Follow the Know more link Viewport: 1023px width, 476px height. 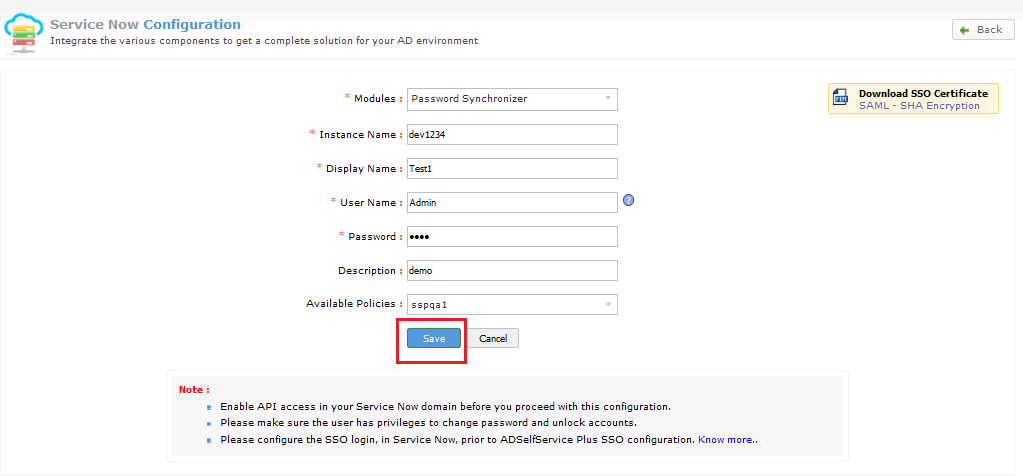pos(728,439)
